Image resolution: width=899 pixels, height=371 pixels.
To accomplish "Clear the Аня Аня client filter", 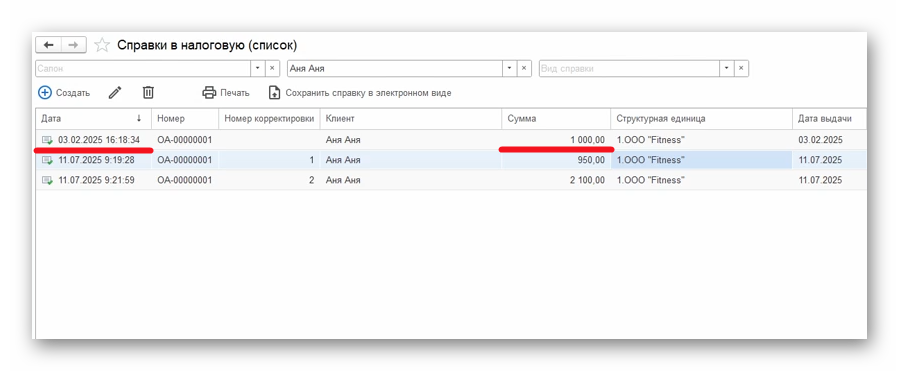I will tap(524, 68).
